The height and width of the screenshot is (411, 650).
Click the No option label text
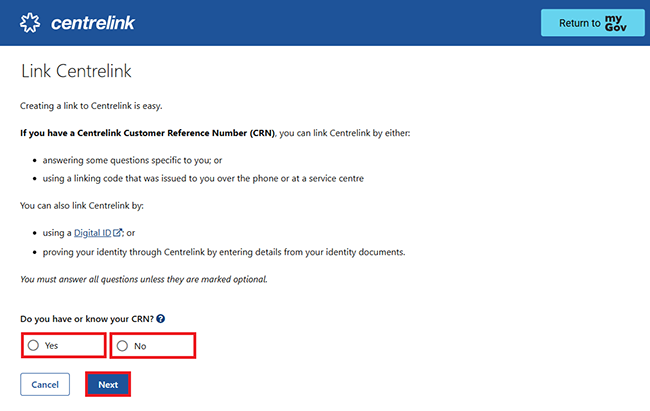140,345
